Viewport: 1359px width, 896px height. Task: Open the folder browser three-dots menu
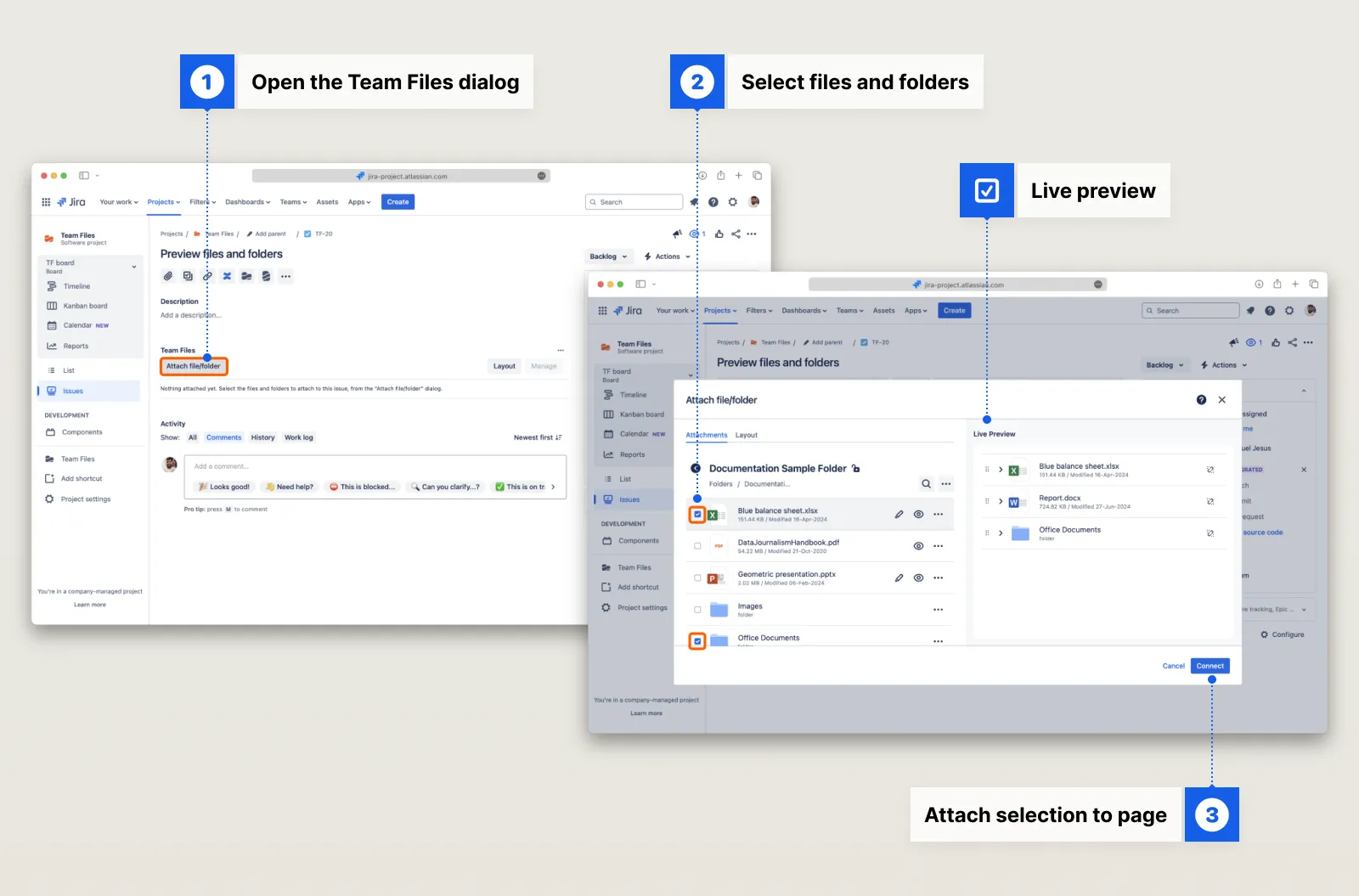946,484
